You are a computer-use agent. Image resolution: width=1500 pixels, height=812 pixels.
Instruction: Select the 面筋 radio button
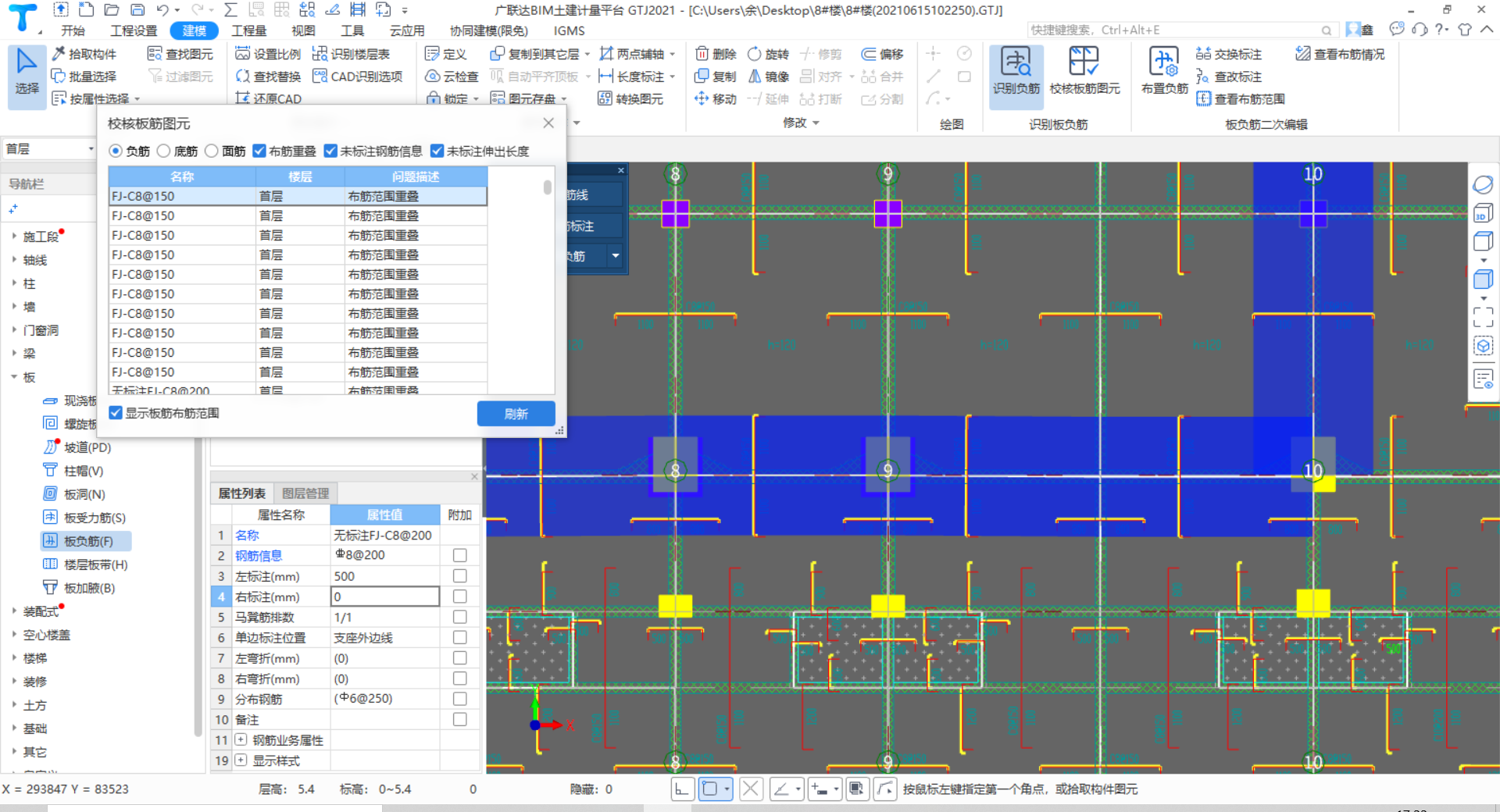[211, 151]
